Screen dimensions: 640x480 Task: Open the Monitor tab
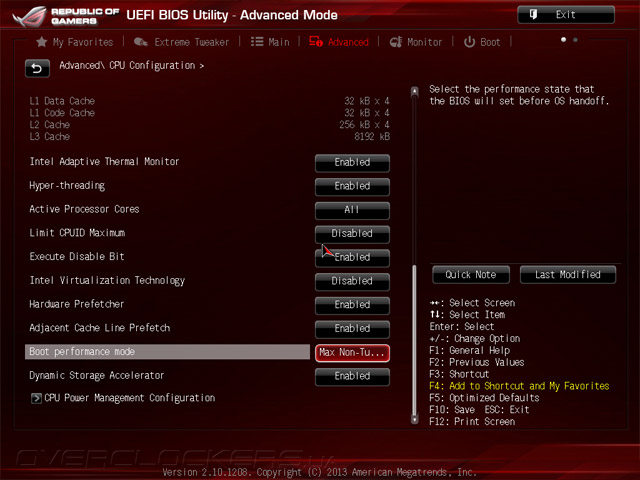(x=416, y=42)
